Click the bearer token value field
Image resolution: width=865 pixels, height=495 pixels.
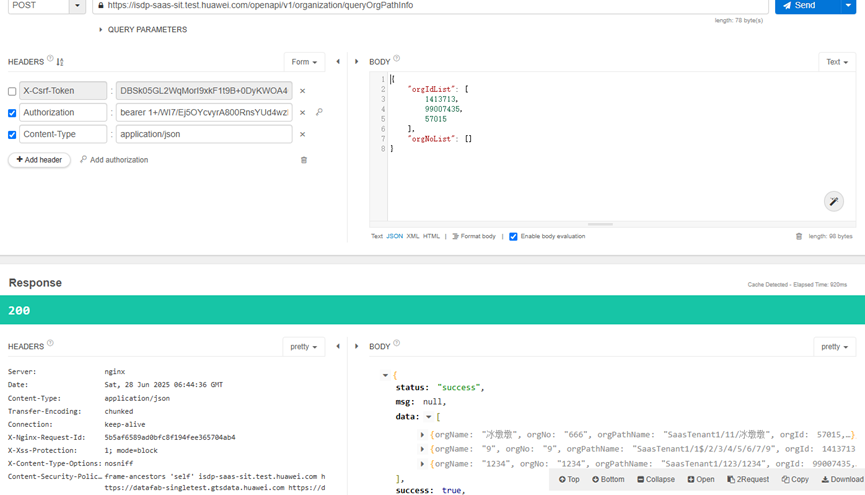(204, 112)
